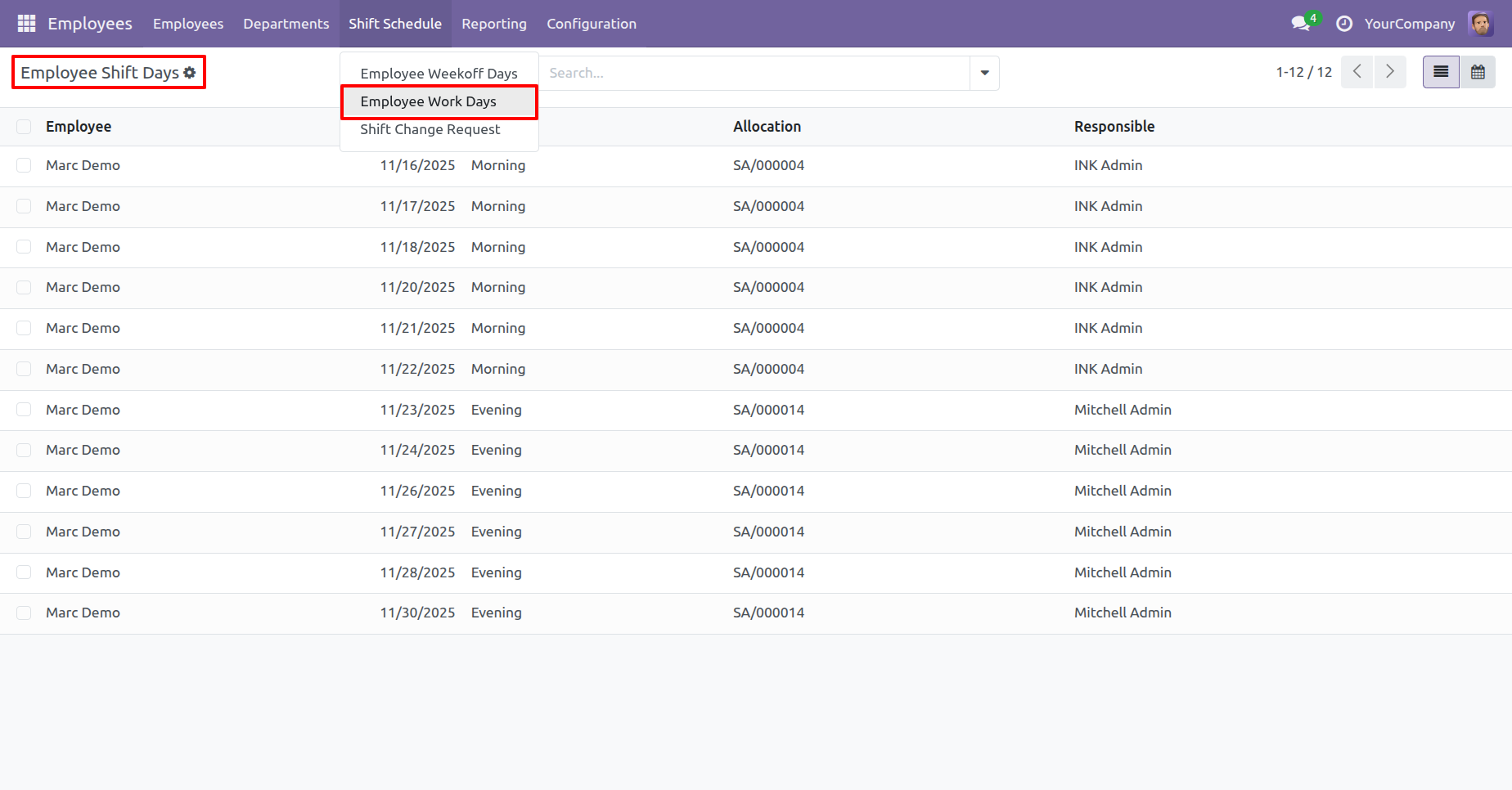Click Morning shift on 11/22/2025 row
This screenshot has height=790, width=1512.
pos(498,369)
